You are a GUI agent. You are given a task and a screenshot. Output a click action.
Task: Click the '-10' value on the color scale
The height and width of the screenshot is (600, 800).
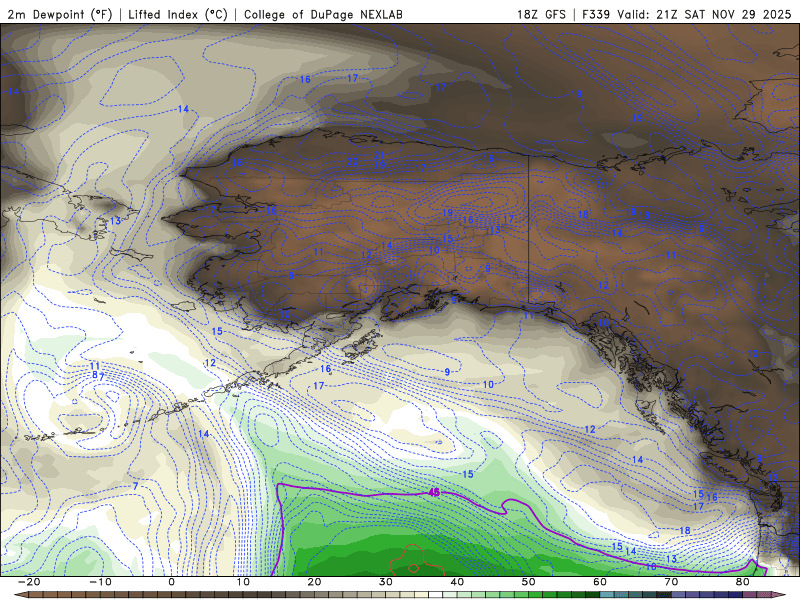click(100, 582)
